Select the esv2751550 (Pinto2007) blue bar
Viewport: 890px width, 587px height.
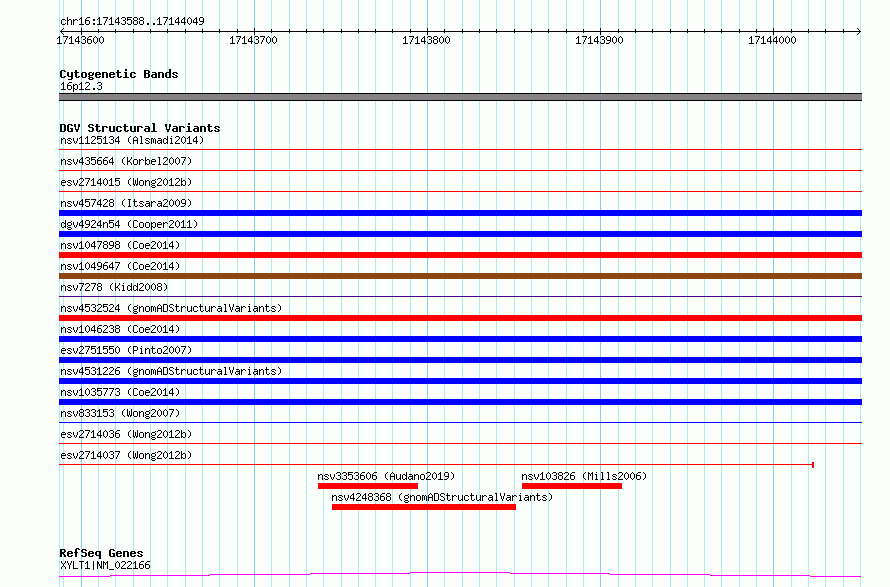point(460,360)
